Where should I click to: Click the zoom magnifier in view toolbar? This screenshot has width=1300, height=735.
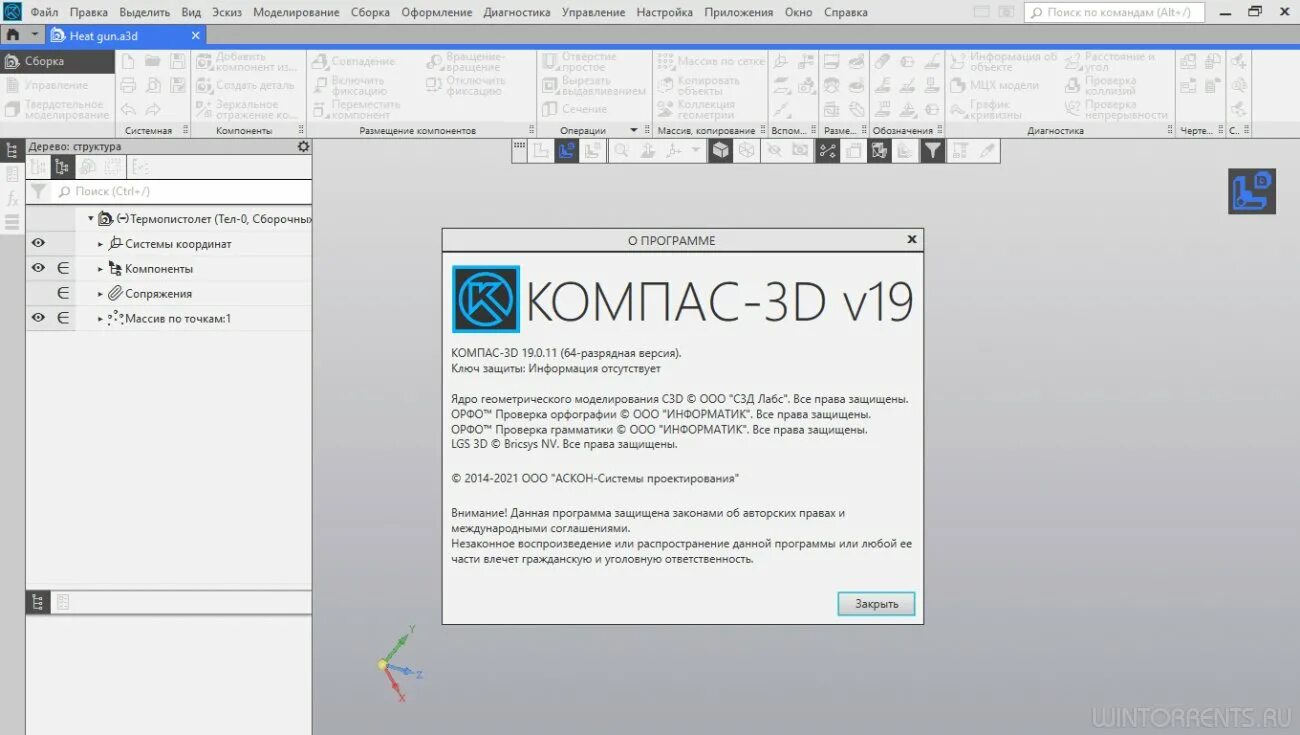[x=621, y=151]
